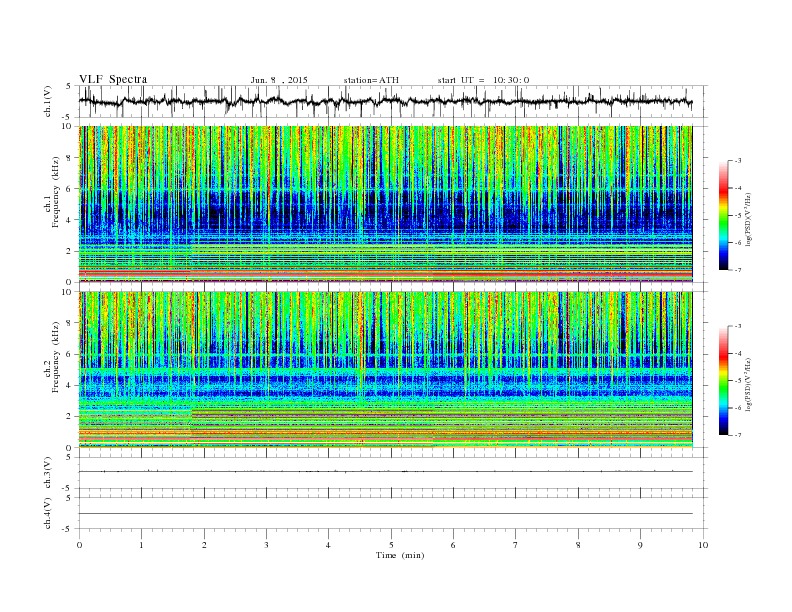Select the ch.1 "Frequency (kHz)" axis label
The height and width of the screenshot is (612, 792).
tap(55, 192)
